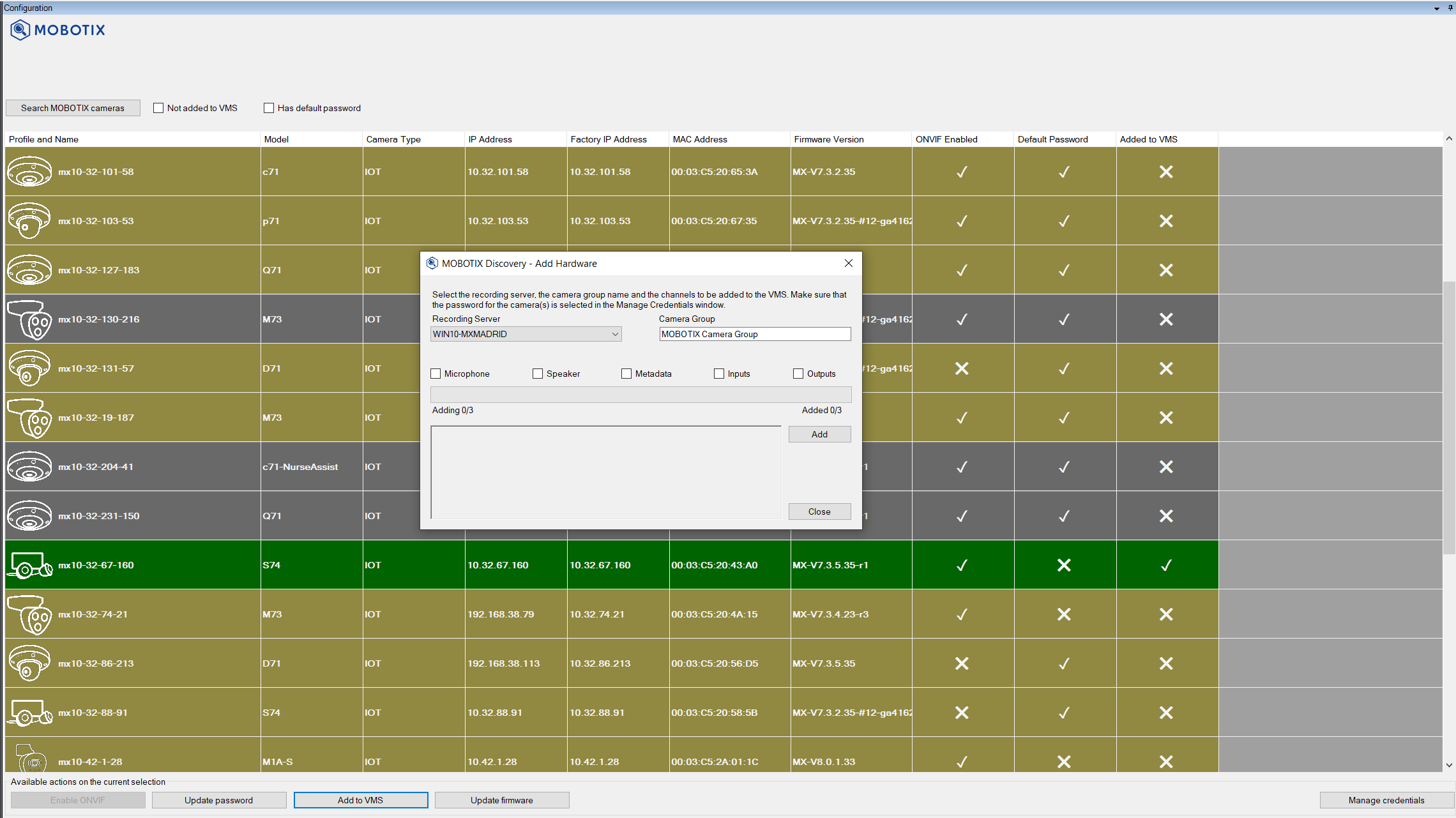Click the camera list scrollbar thumb
The image size is (1456, 818).
click(1449, 417)
